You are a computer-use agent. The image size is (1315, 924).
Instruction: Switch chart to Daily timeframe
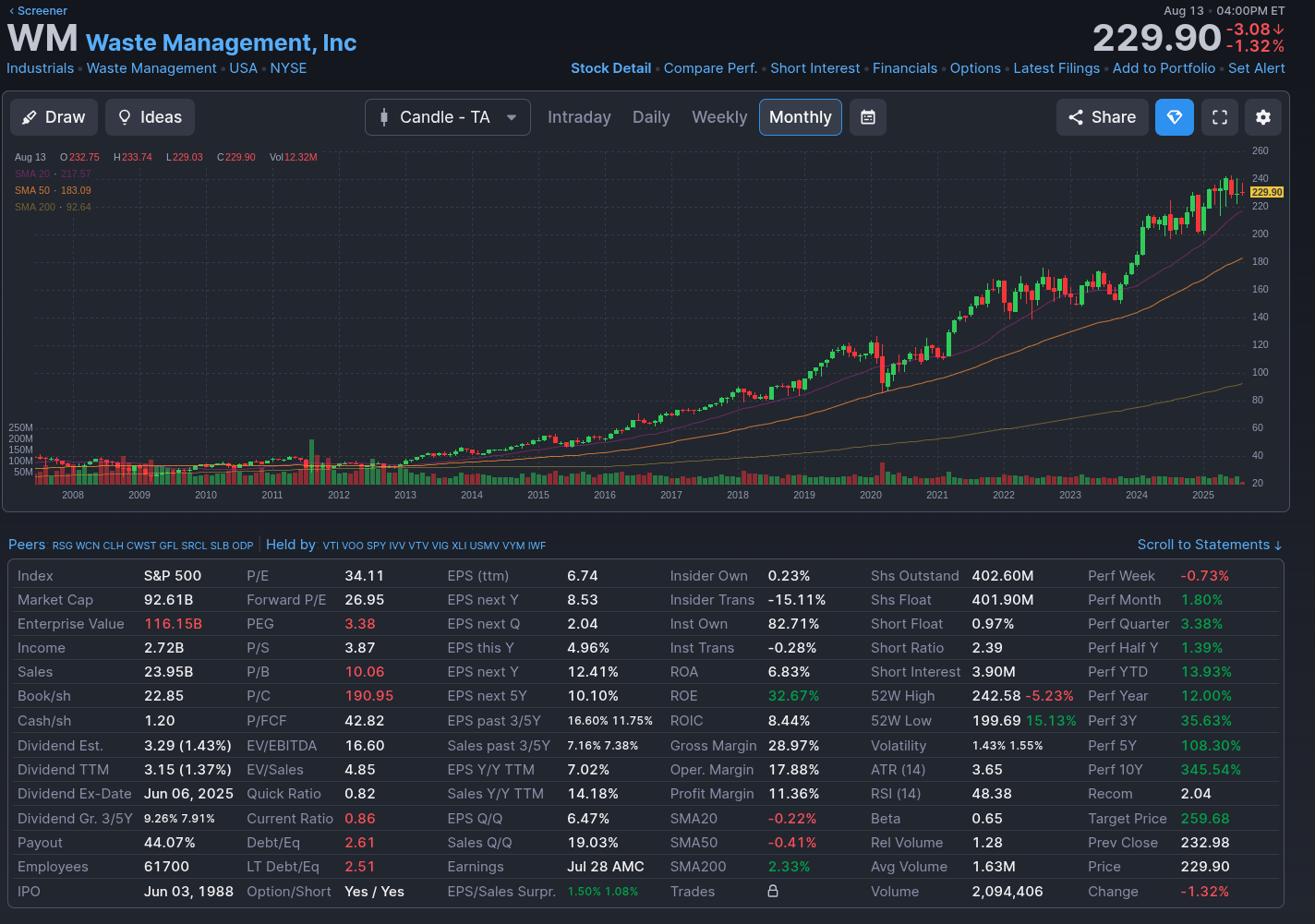[651, 117]
